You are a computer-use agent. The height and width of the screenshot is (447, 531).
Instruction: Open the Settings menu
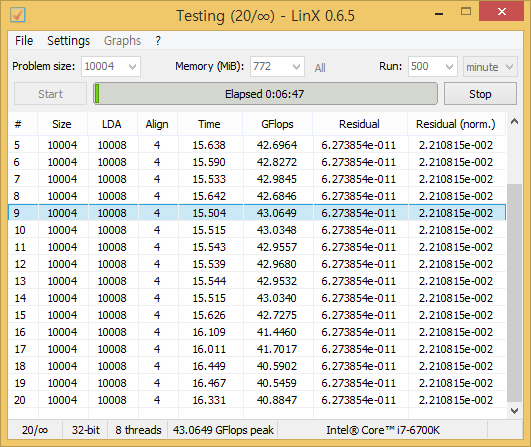(x=69, y=41)
